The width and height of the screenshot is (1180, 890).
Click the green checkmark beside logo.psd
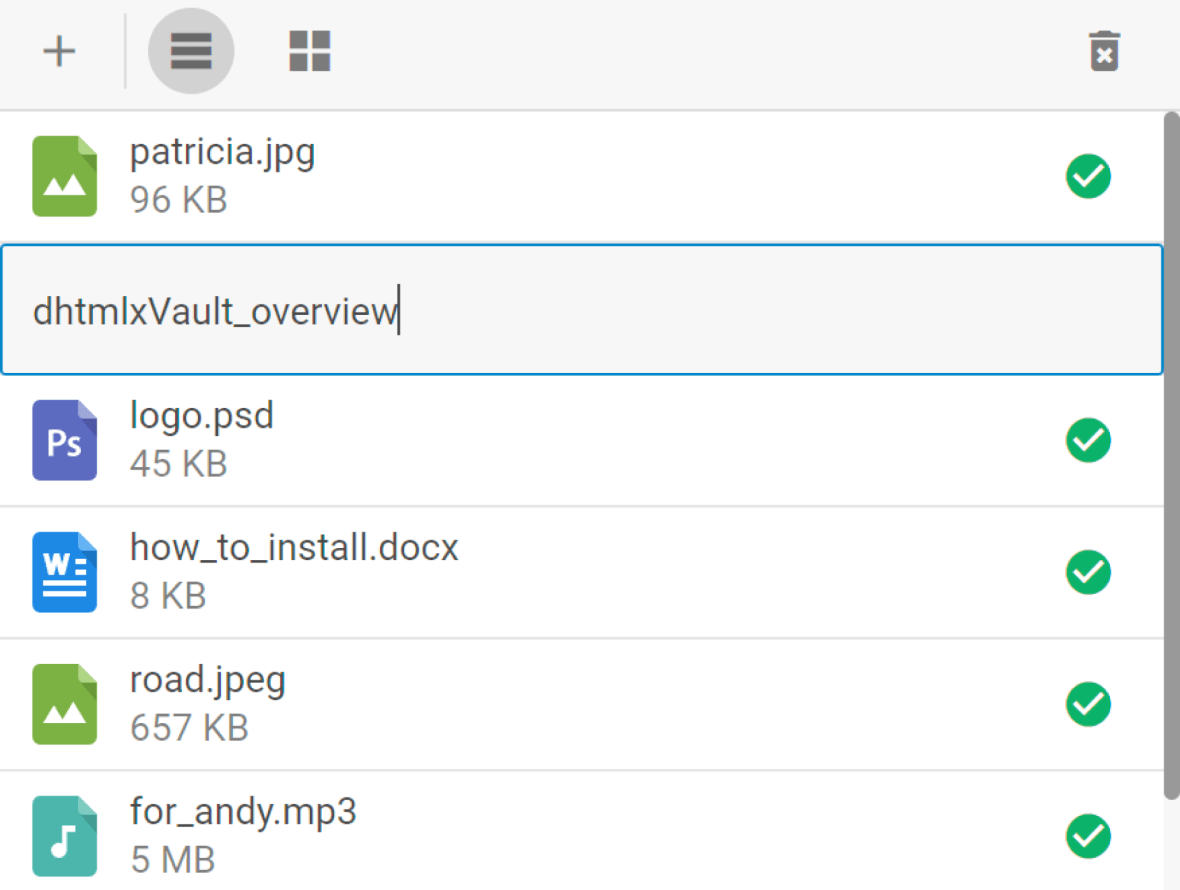tap(1088, 440)
